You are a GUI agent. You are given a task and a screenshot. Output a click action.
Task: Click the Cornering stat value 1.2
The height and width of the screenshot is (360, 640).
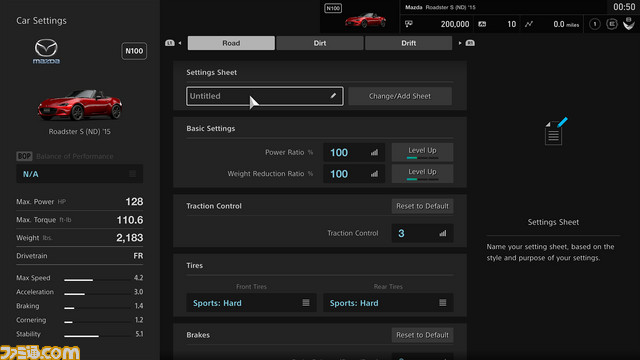coord(139,320)
